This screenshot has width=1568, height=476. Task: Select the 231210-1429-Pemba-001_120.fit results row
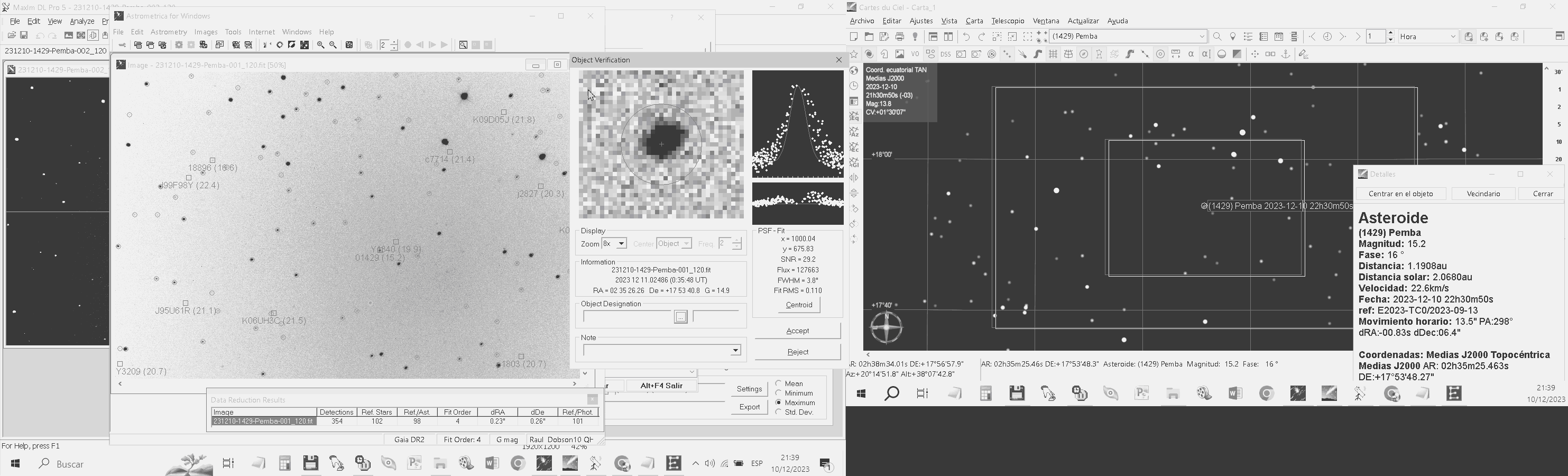pyautogui.click(x=405, y=421)
